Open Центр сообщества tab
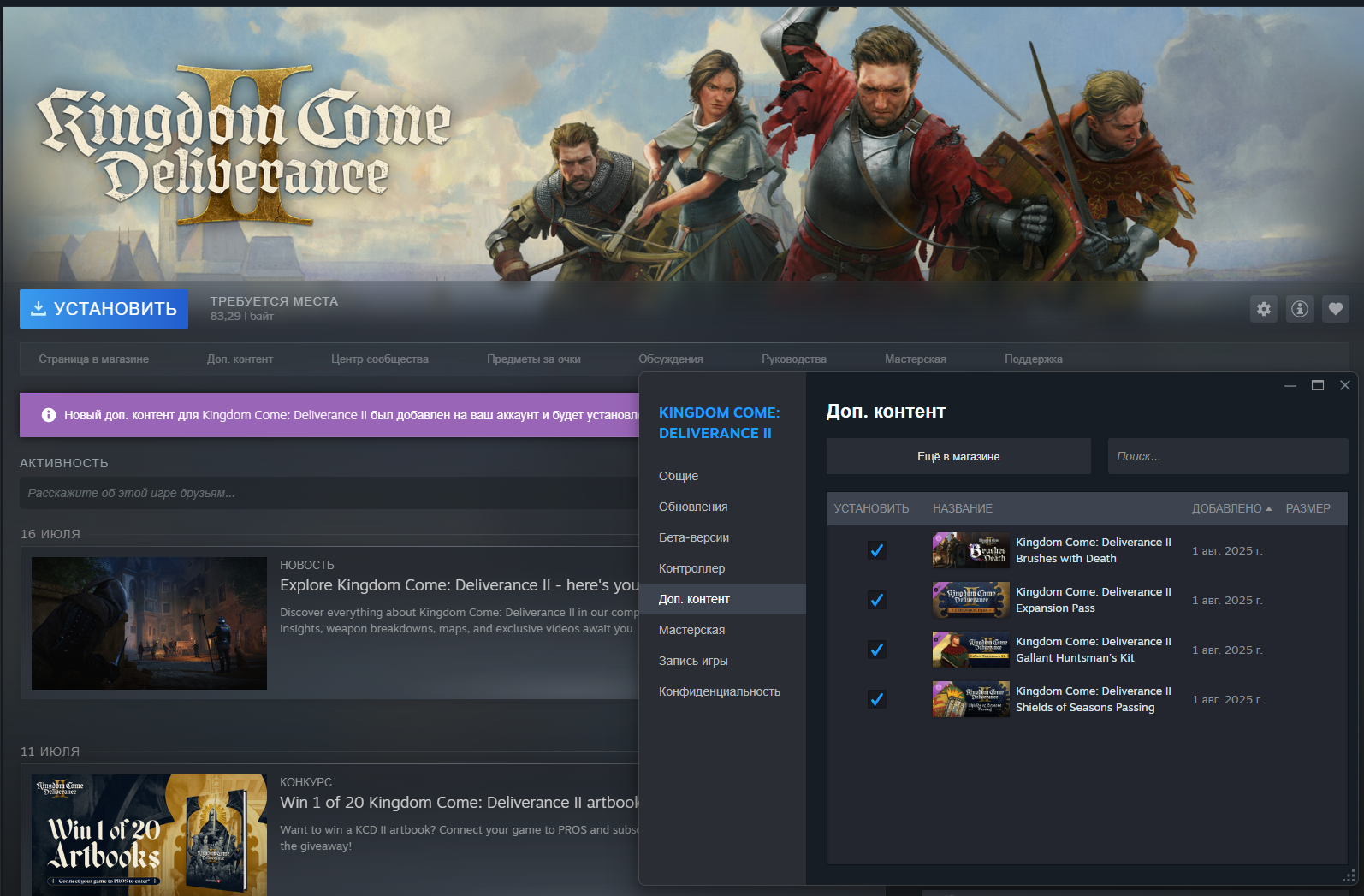The image size is (1364, 896). click(x=380, y=359)
